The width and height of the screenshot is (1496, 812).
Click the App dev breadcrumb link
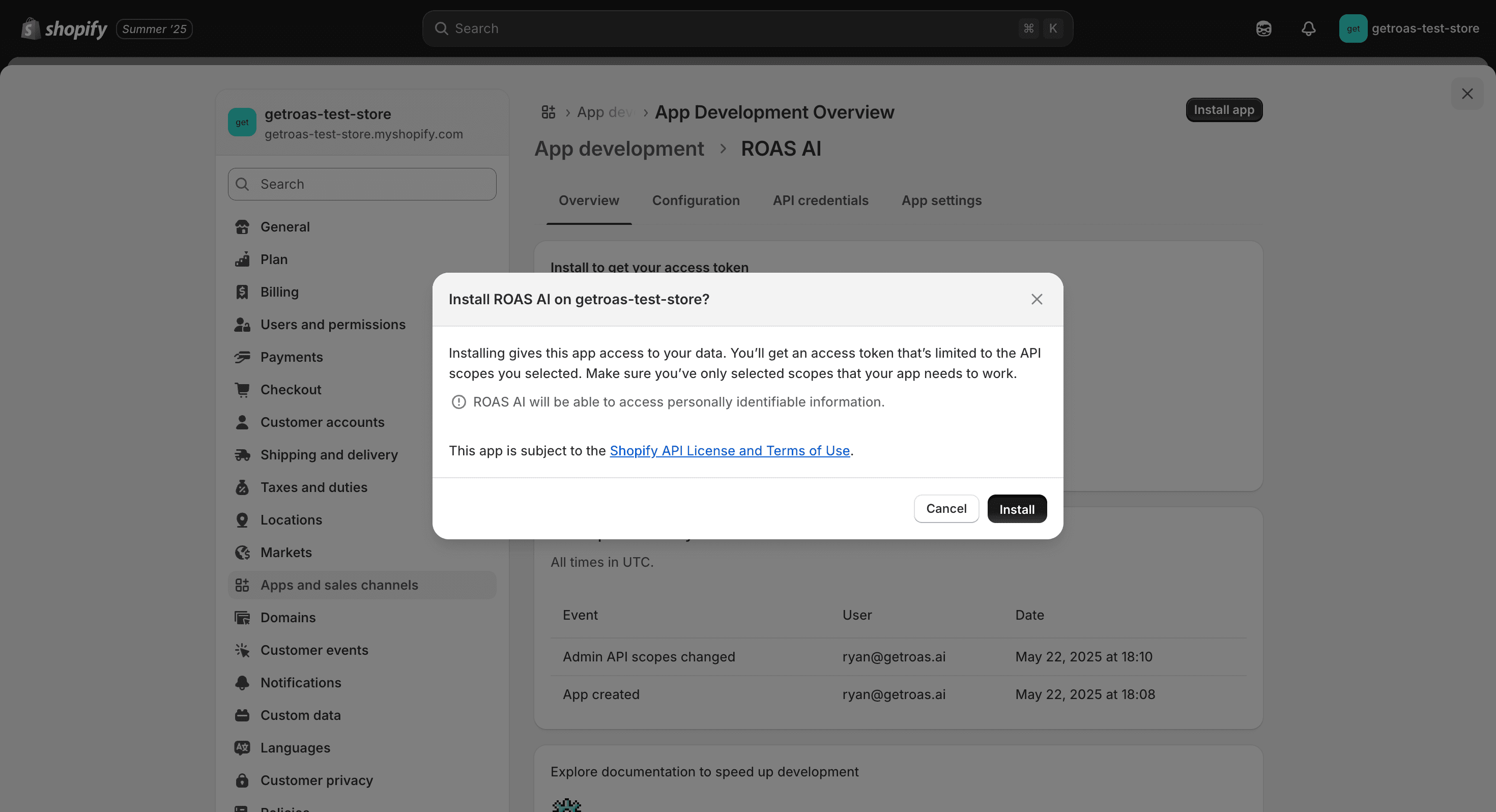pos(605,112)
